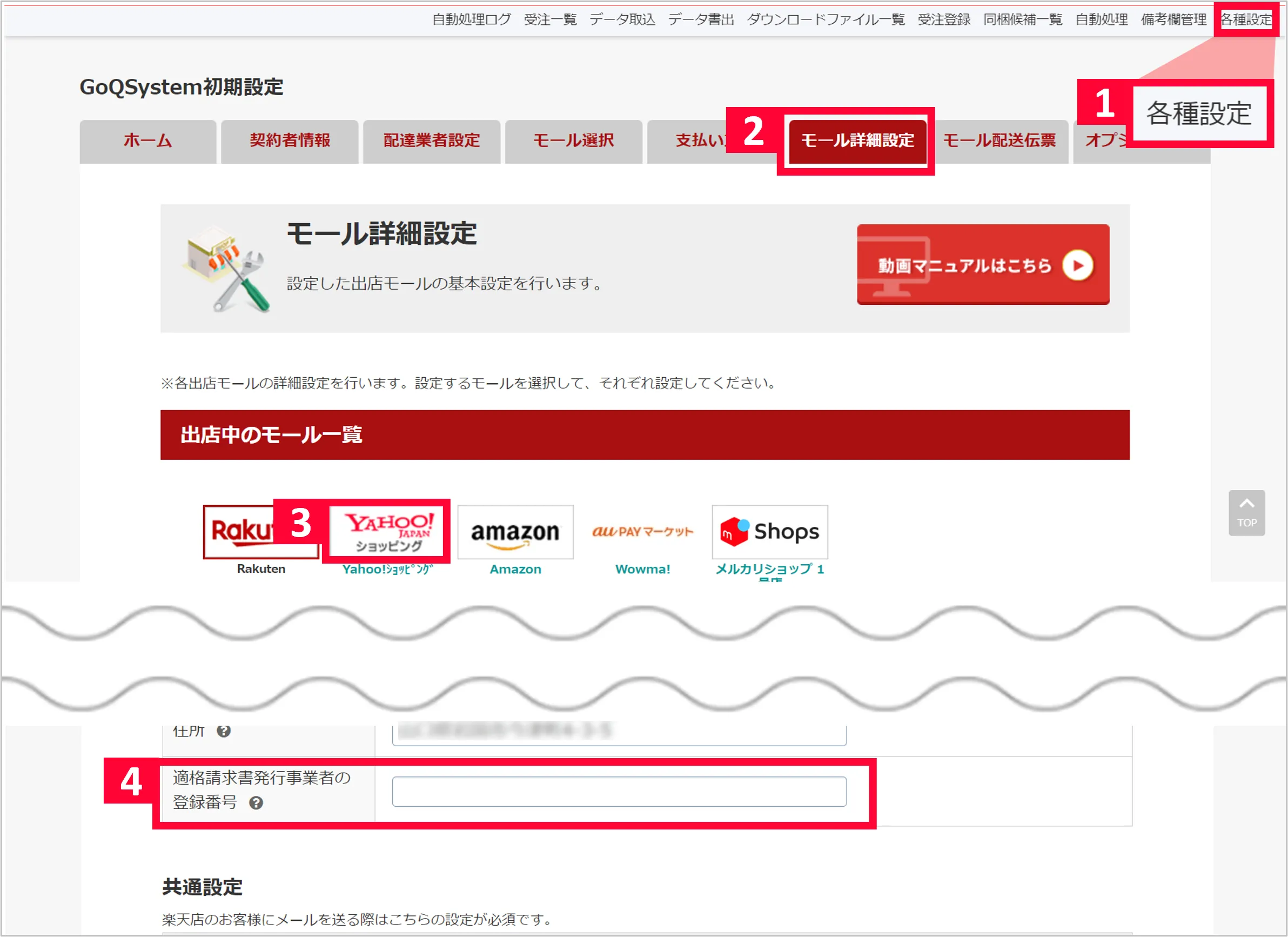This screenshot has width=1288, height=937.
Task: Select the Mercari Shops logo
Action: tap(769, 532)
